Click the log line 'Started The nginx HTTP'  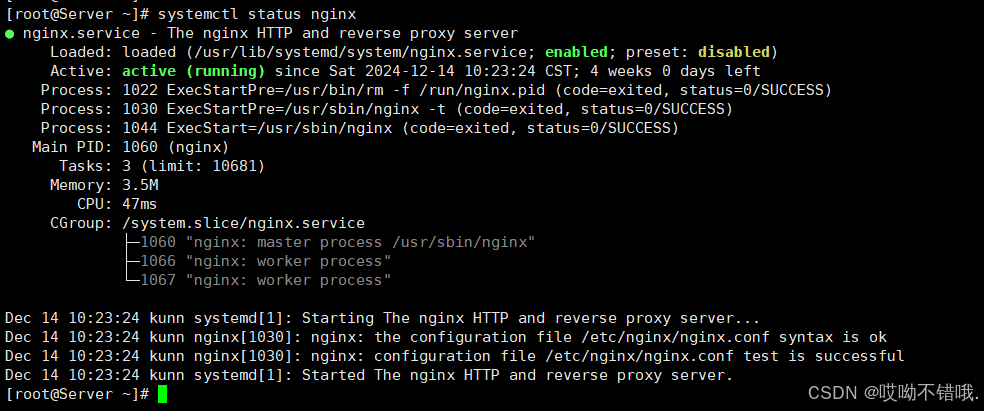(369, 375)
